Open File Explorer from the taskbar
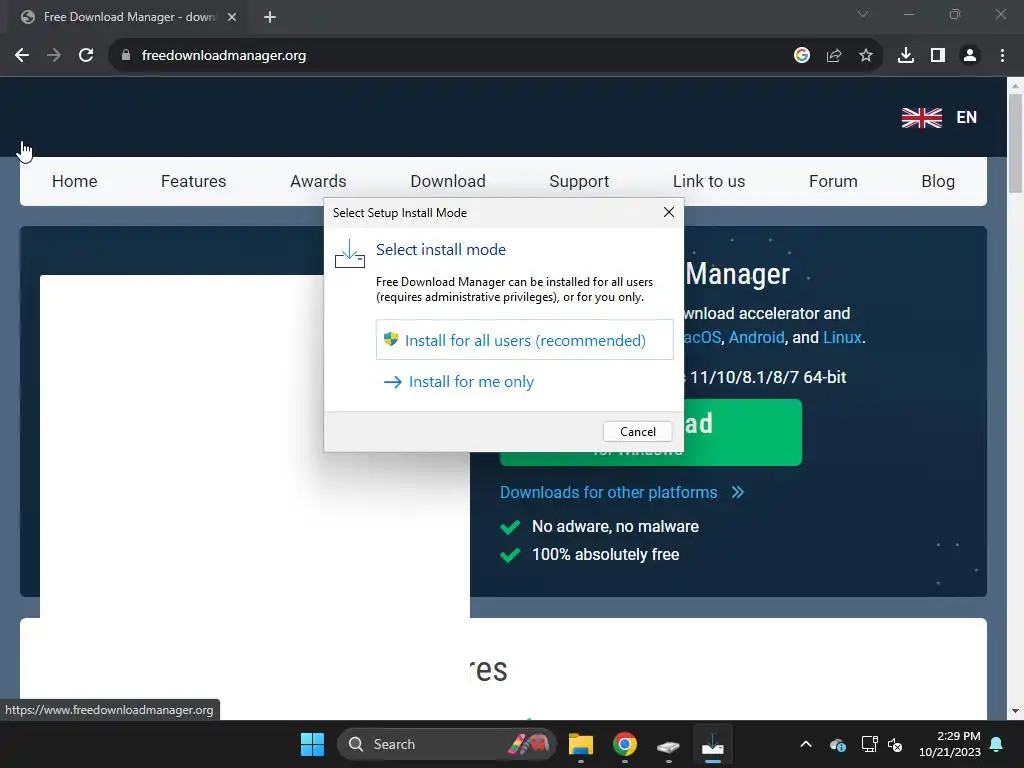 (x=581, y=744)
